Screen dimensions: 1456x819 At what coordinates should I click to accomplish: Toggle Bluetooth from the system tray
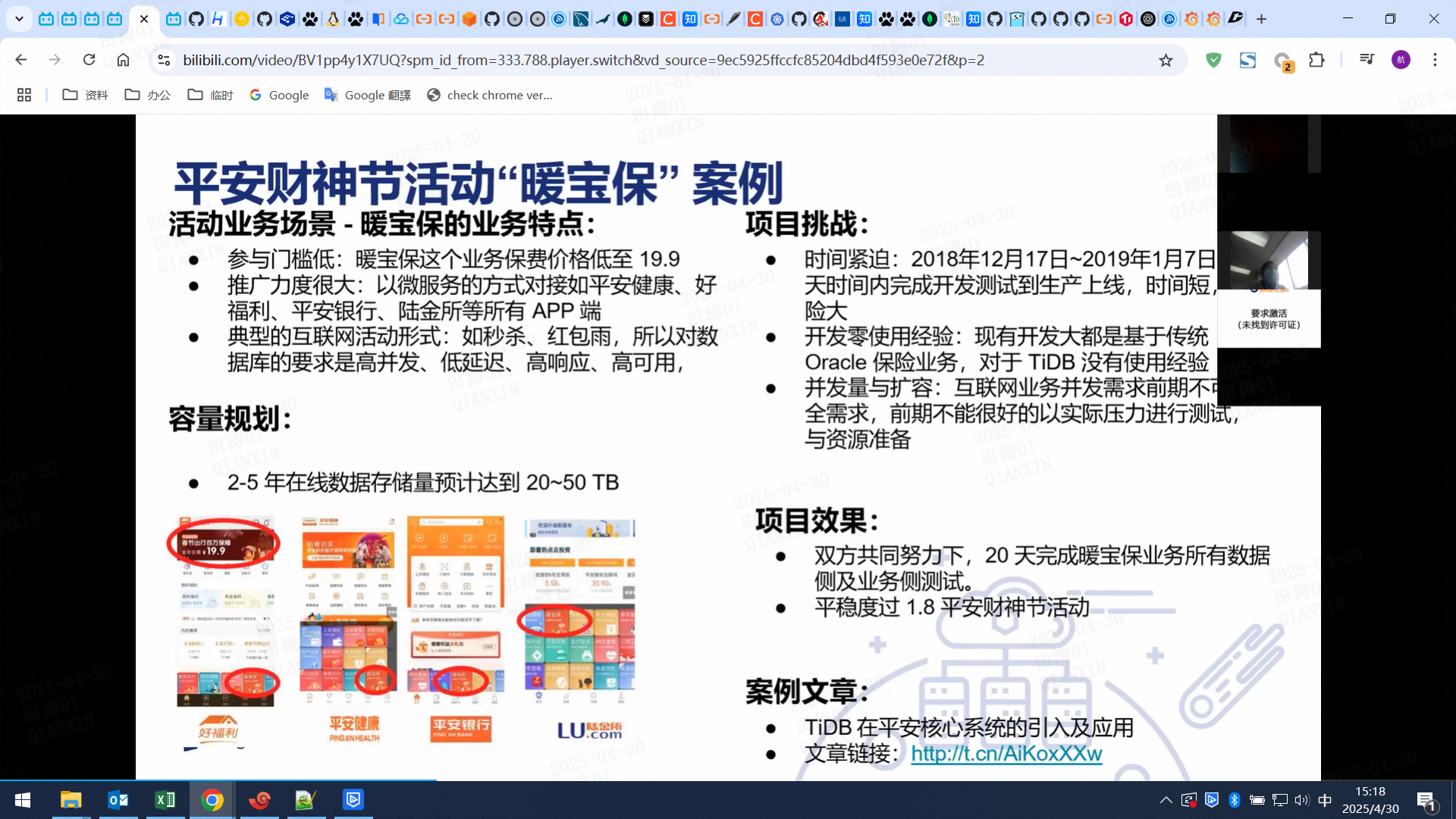coord(1234,800)
